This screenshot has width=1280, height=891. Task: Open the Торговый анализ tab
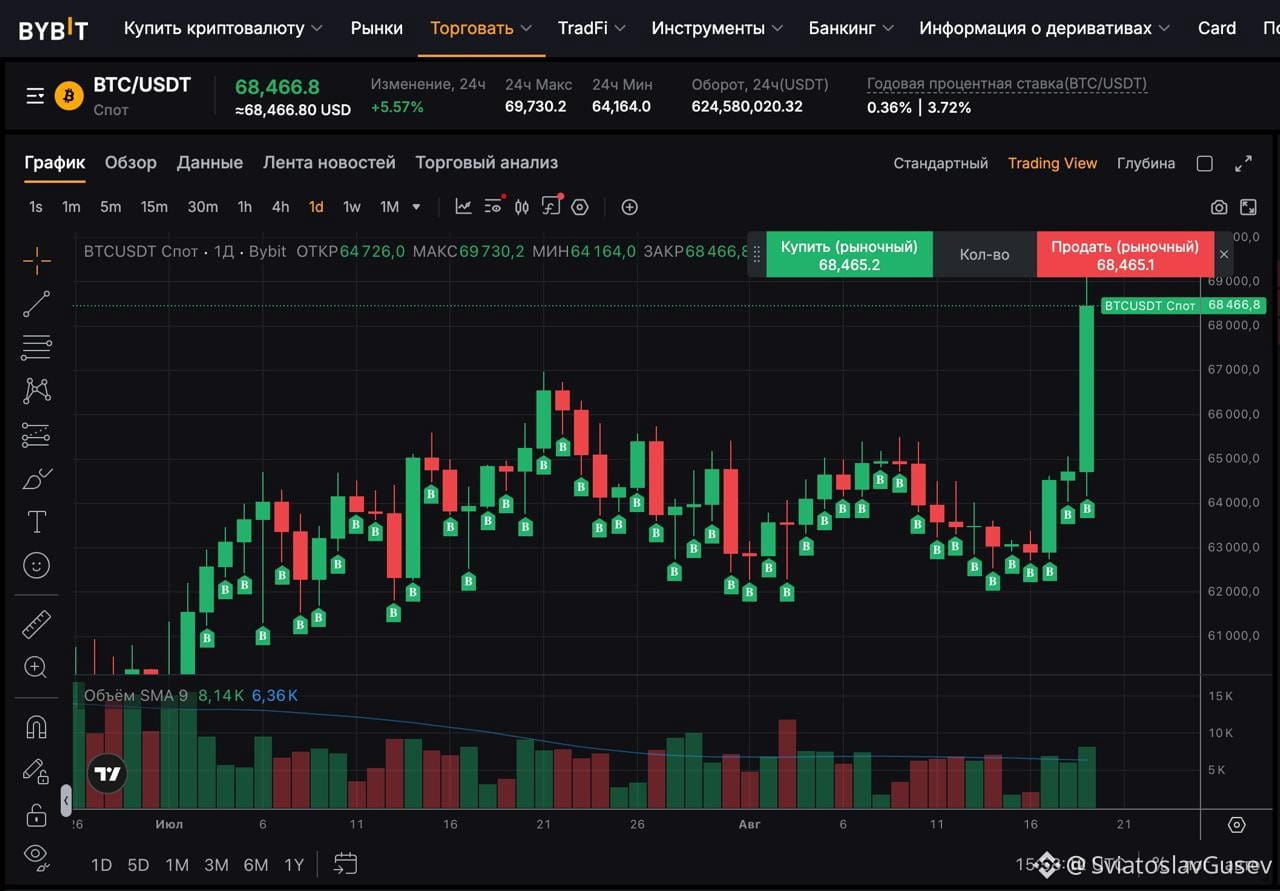487,162
